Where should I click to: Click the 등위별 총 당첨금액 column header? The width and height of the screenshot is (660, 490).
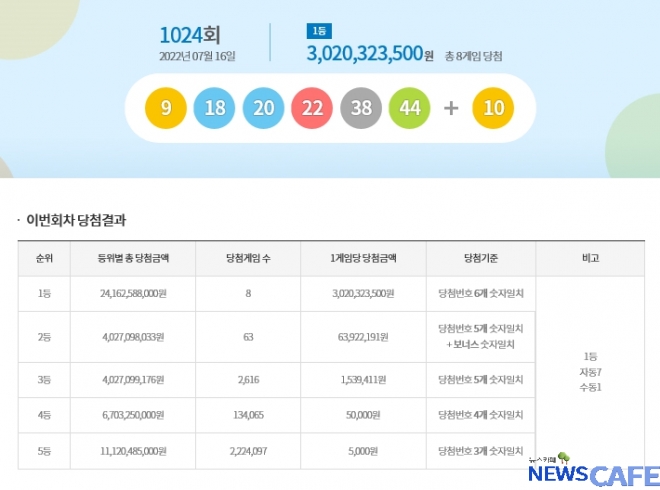coord(134,258)
